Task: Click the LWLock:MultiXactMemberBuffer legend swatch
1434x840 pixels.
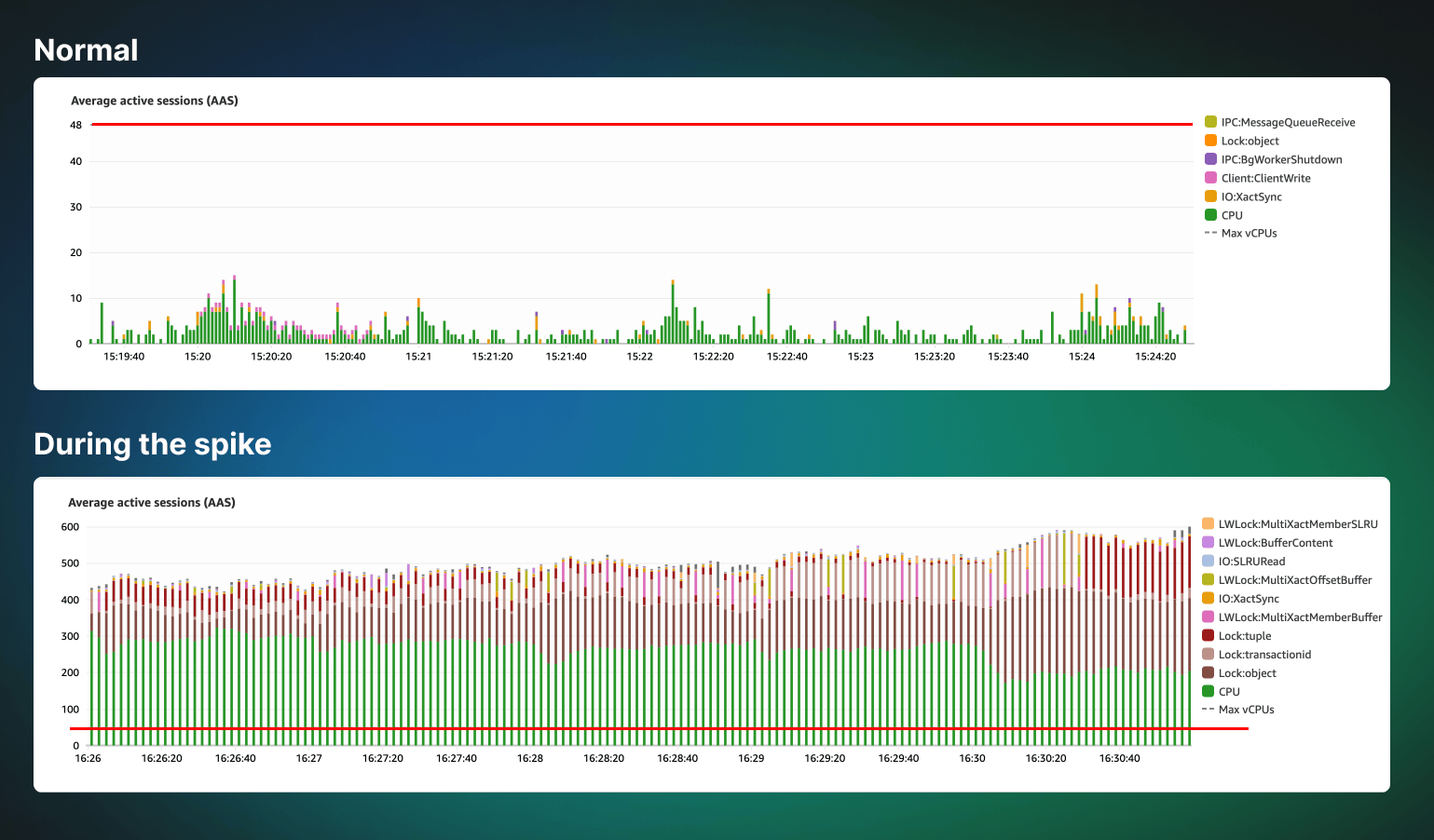Action: (x=1208, y=617)
